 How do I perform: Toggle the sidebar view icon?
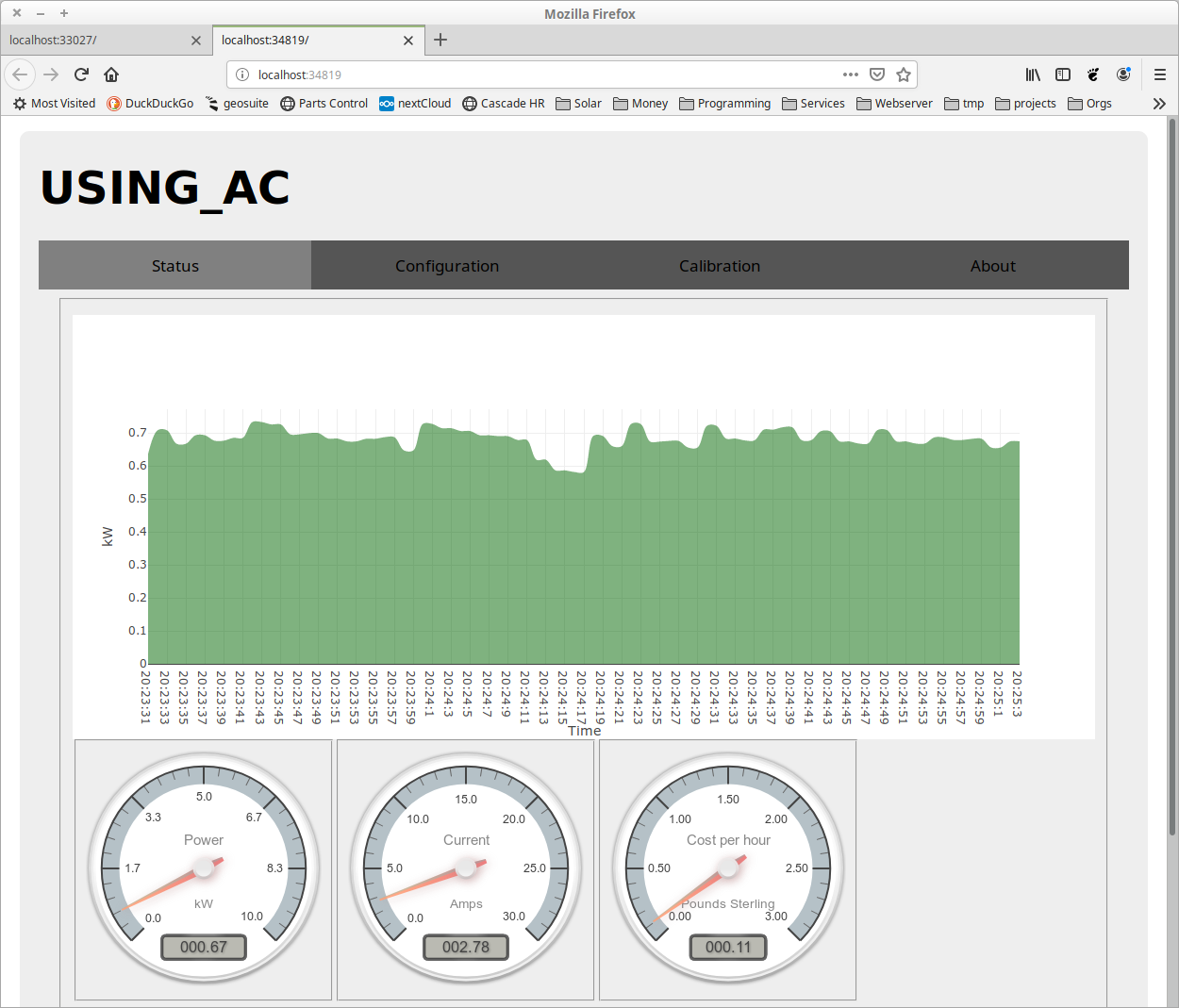1063,74
